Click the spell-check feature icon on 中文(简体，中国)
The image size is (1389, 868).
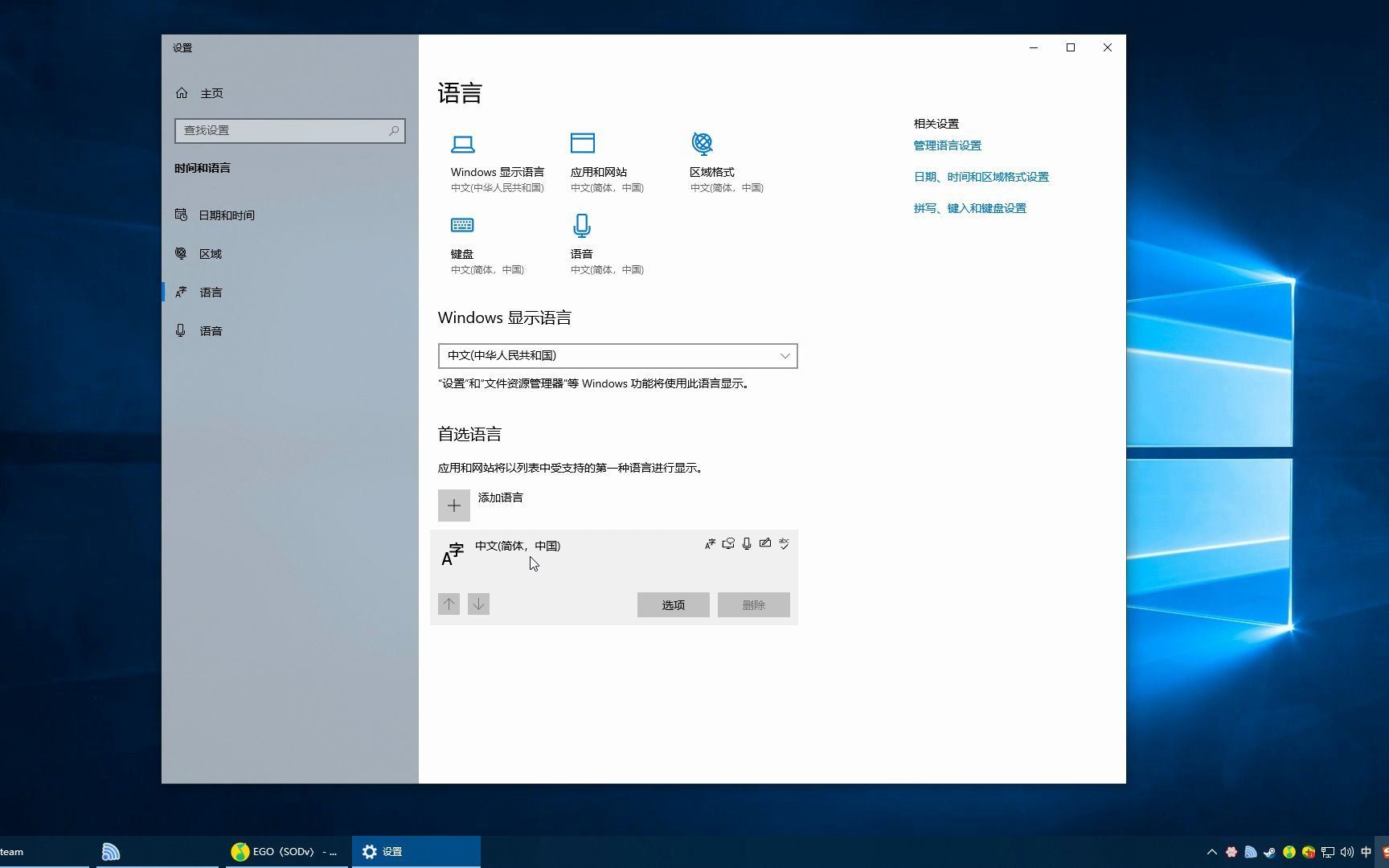(784, 544)
